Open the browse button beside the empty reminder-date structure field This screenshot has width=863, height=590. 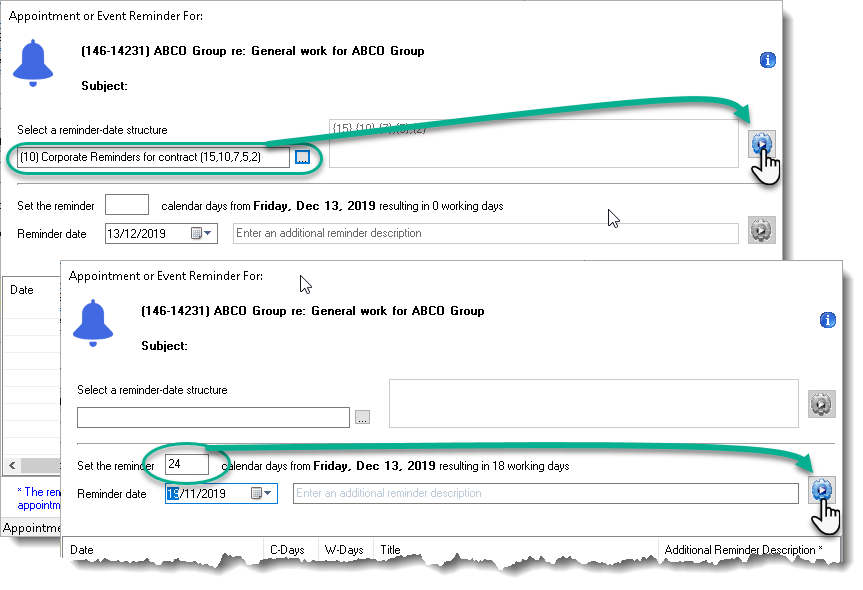point(362,417)
